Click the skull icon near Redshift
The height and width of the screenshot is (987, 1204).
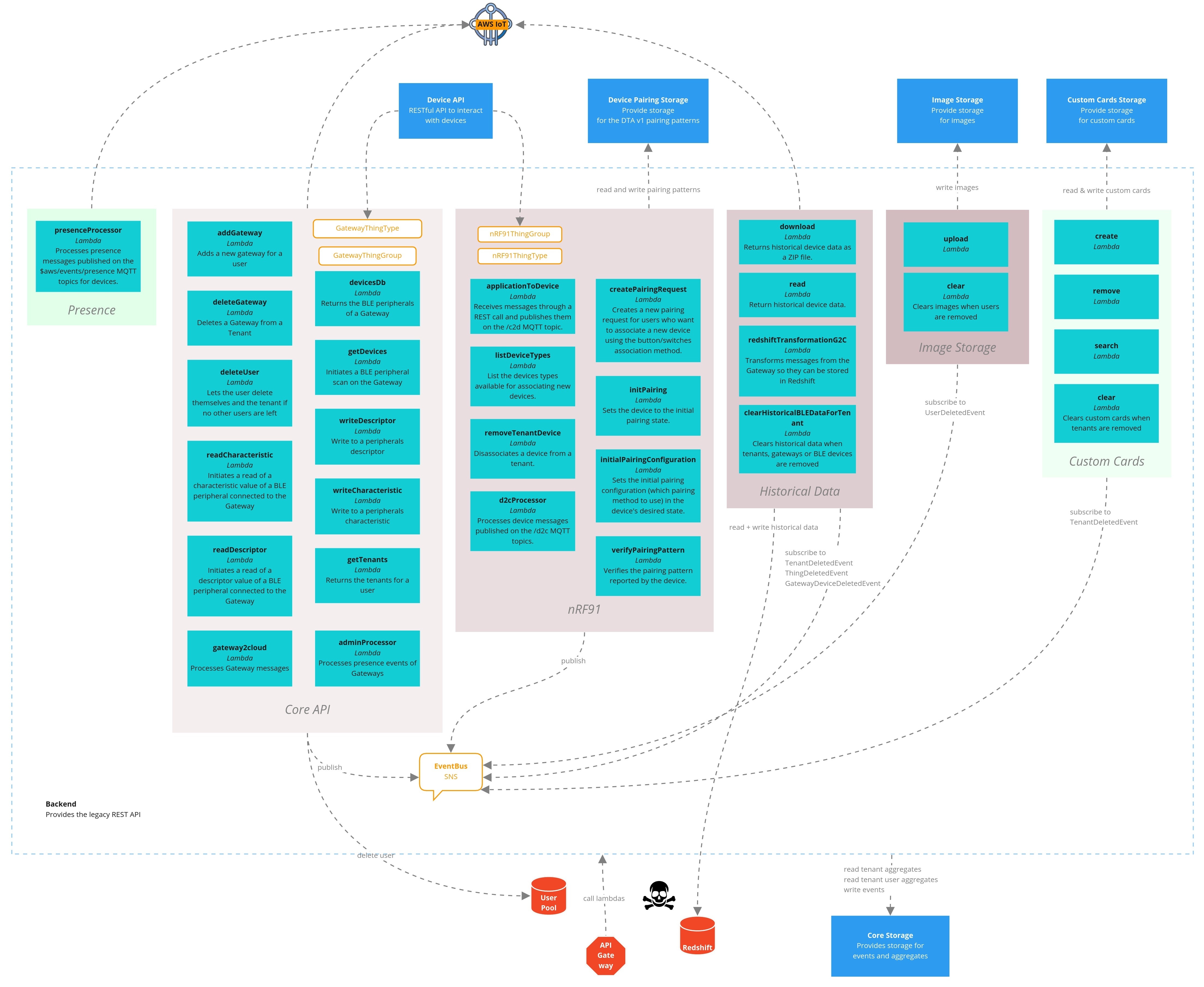point(659,894)
